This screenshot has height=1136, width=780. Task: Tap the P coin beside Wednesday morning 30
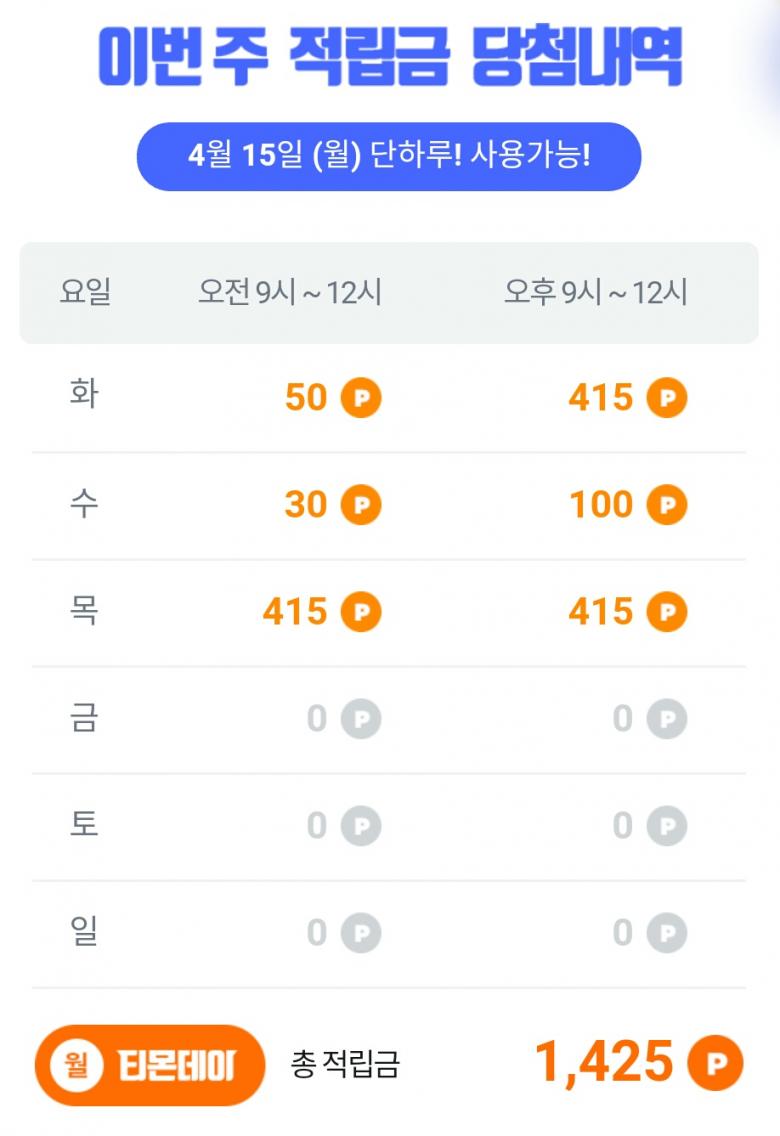click(x=361, y=505)
